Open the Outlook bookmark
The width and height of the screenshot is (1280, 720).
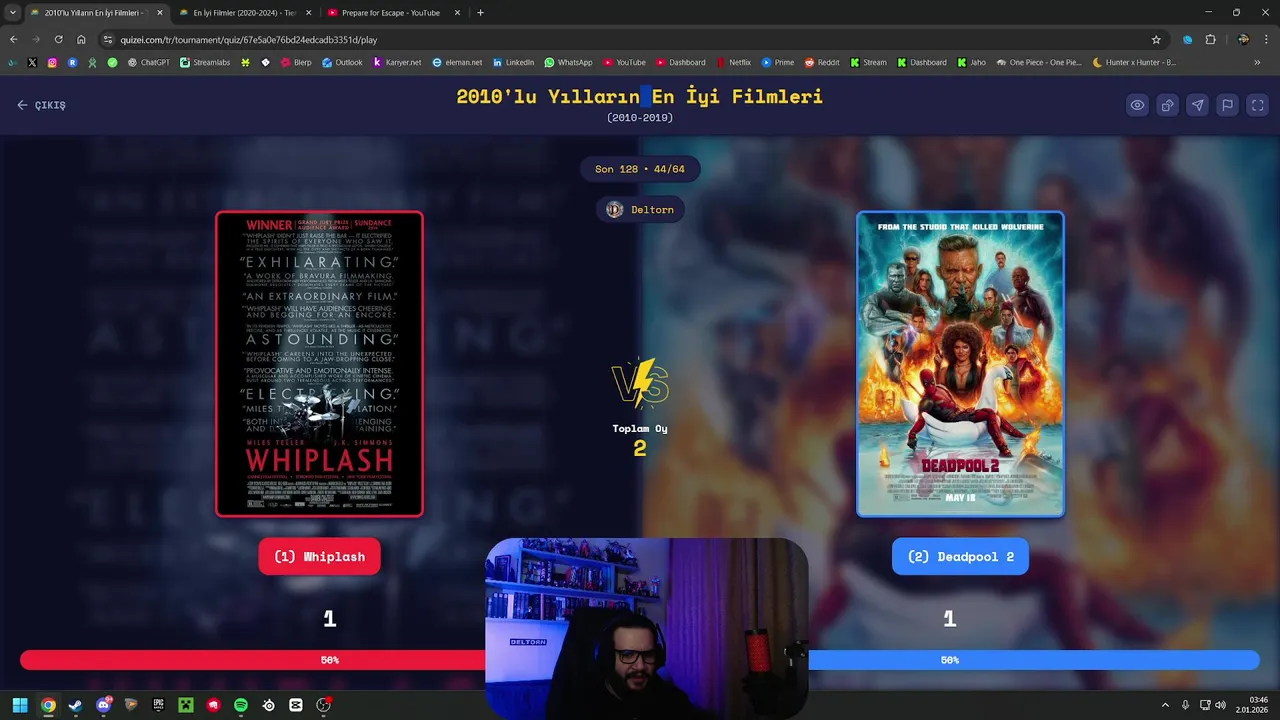click(x=342, y=62)
